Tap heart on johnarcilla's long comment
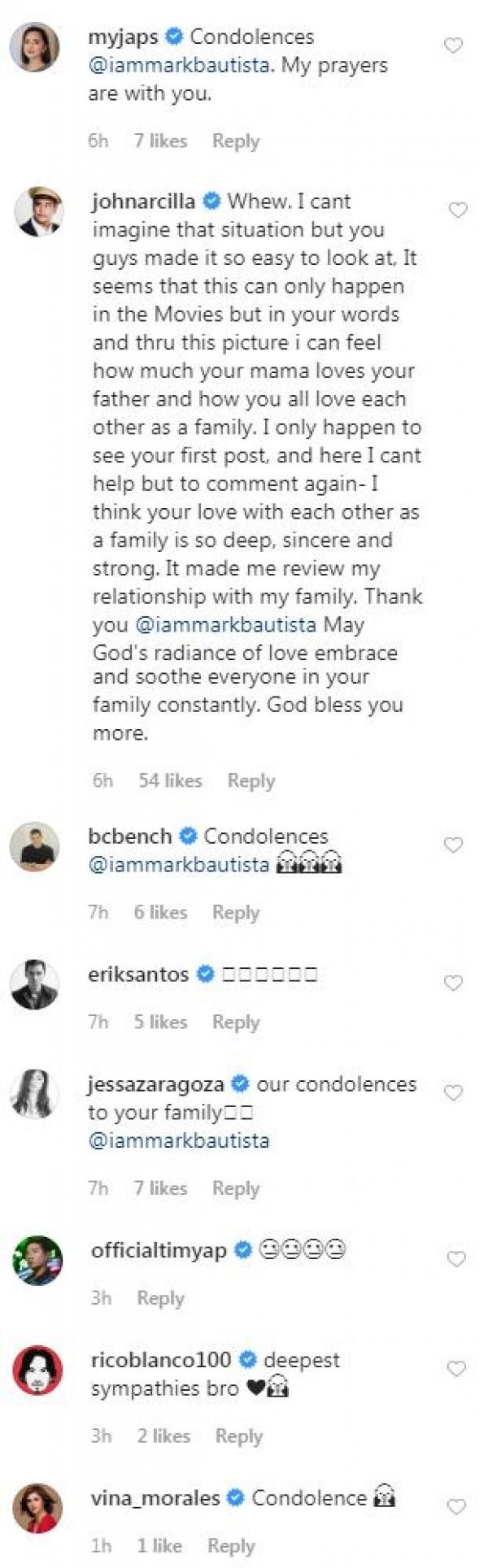 (458, 211)
